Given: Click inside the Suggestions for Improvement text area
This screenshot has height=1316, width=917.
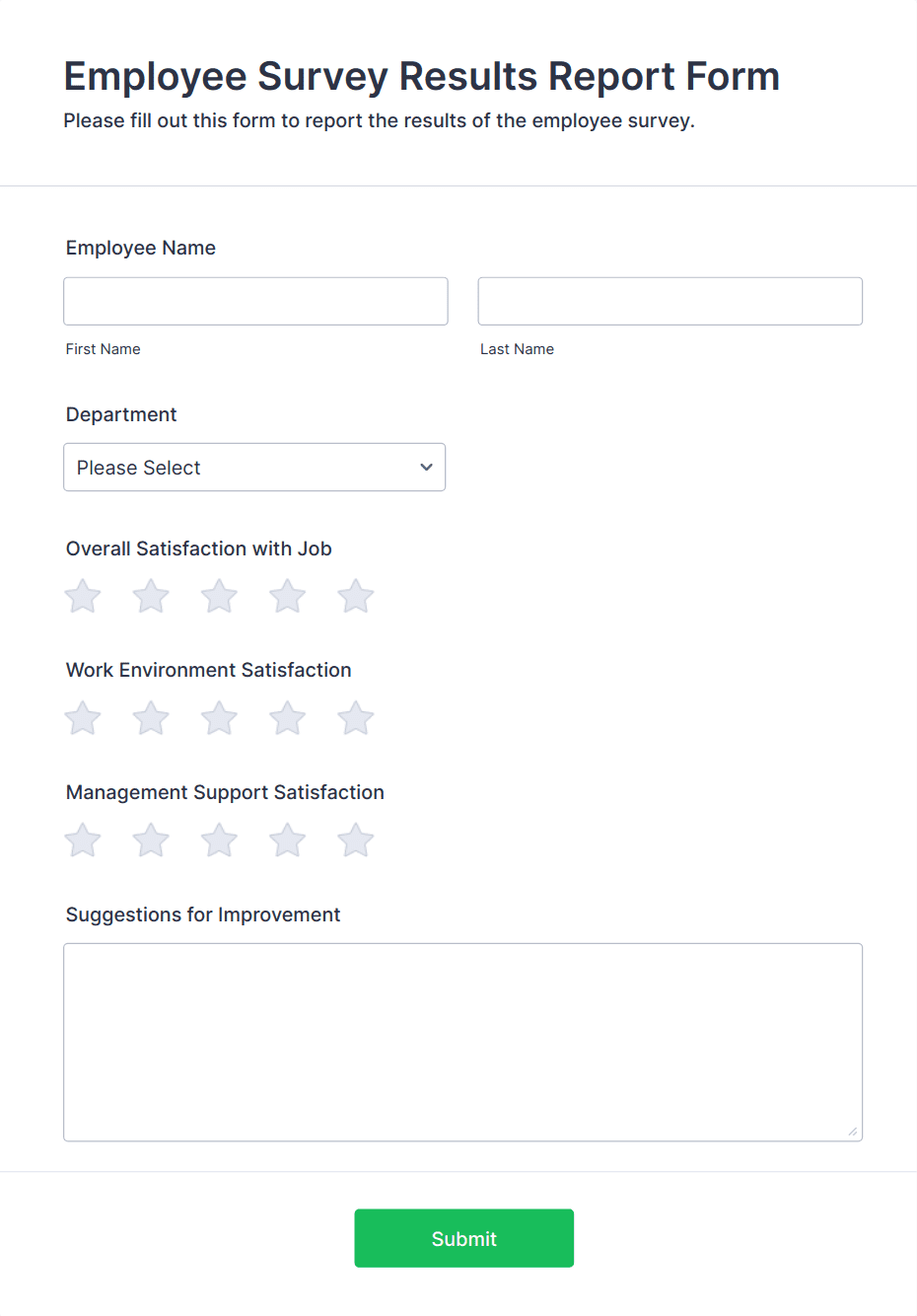Looking at the screenshot, I should pos(463,1036).
